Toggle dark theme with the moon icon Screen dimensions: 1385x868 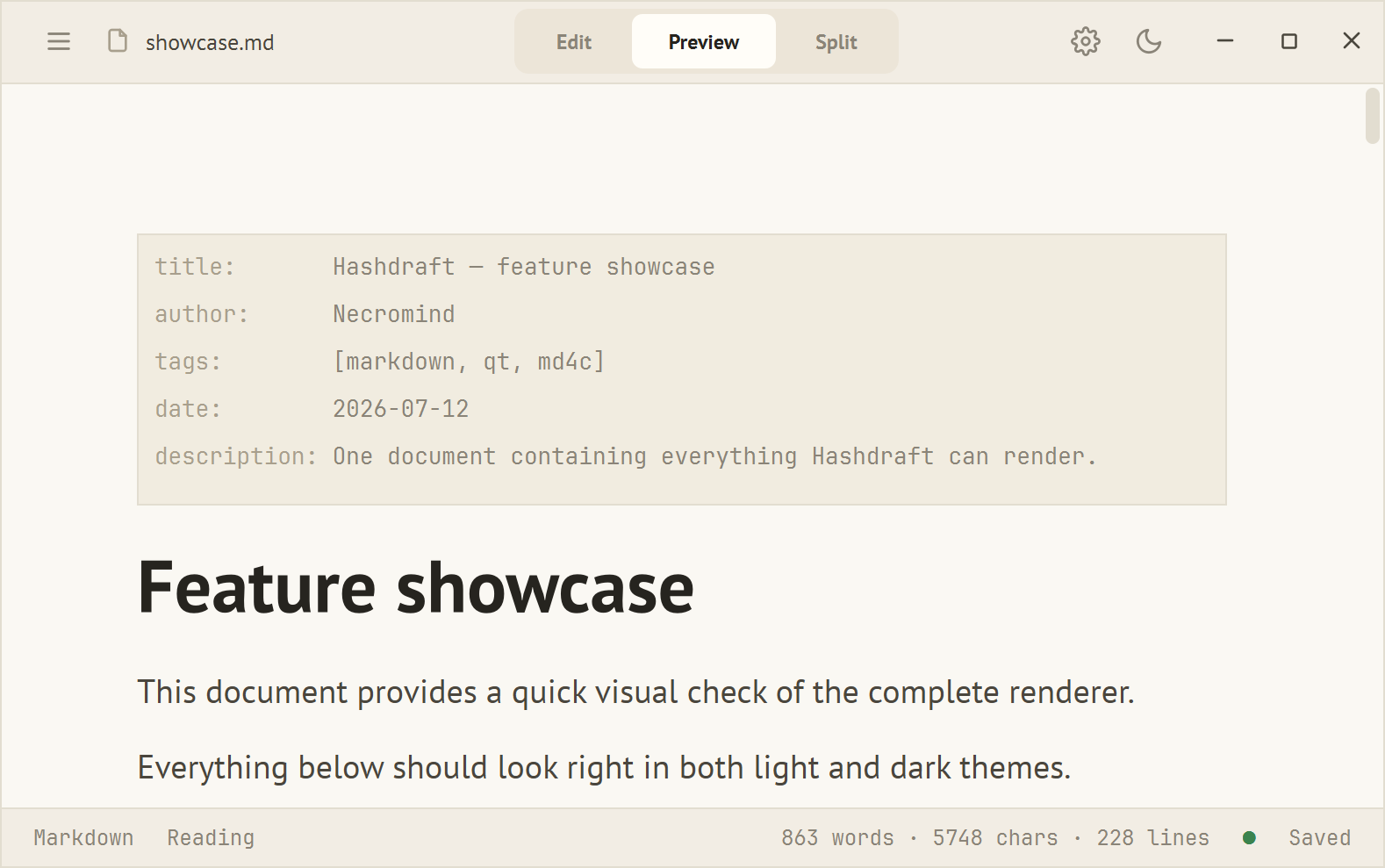point(1149,41)
